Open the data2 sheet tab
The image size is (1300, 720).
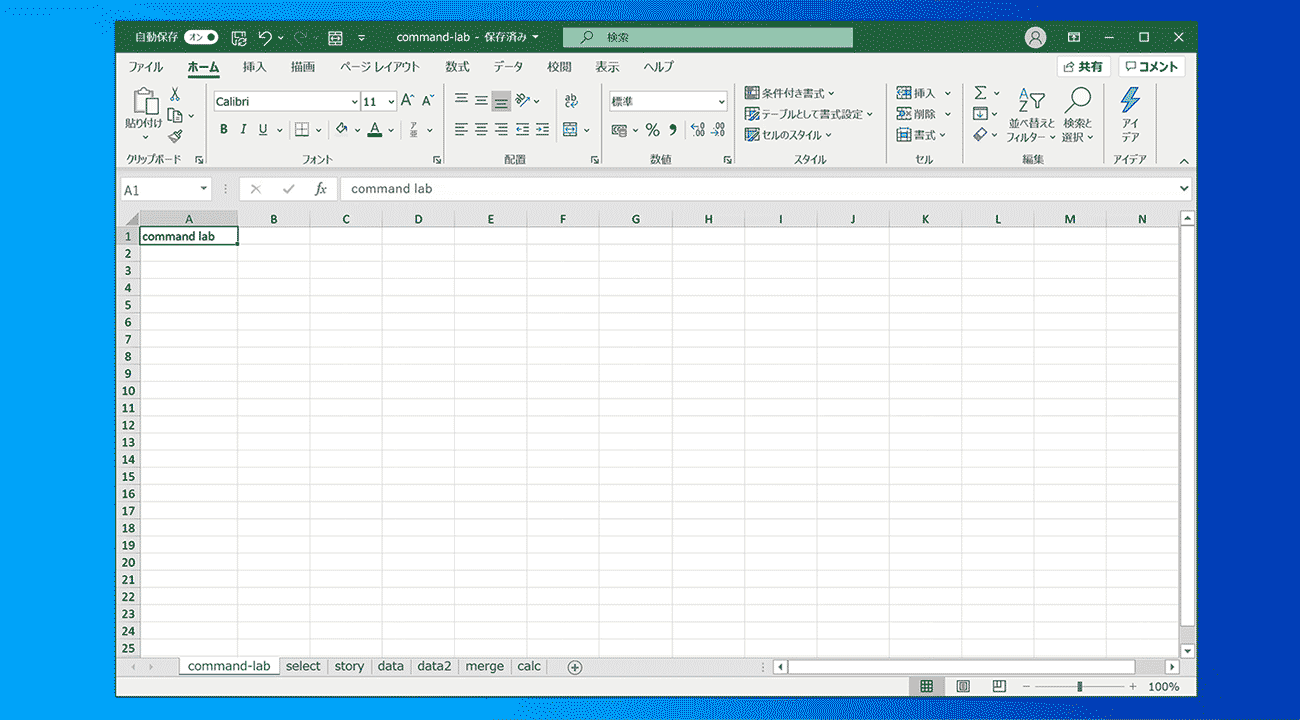point(434,666)
